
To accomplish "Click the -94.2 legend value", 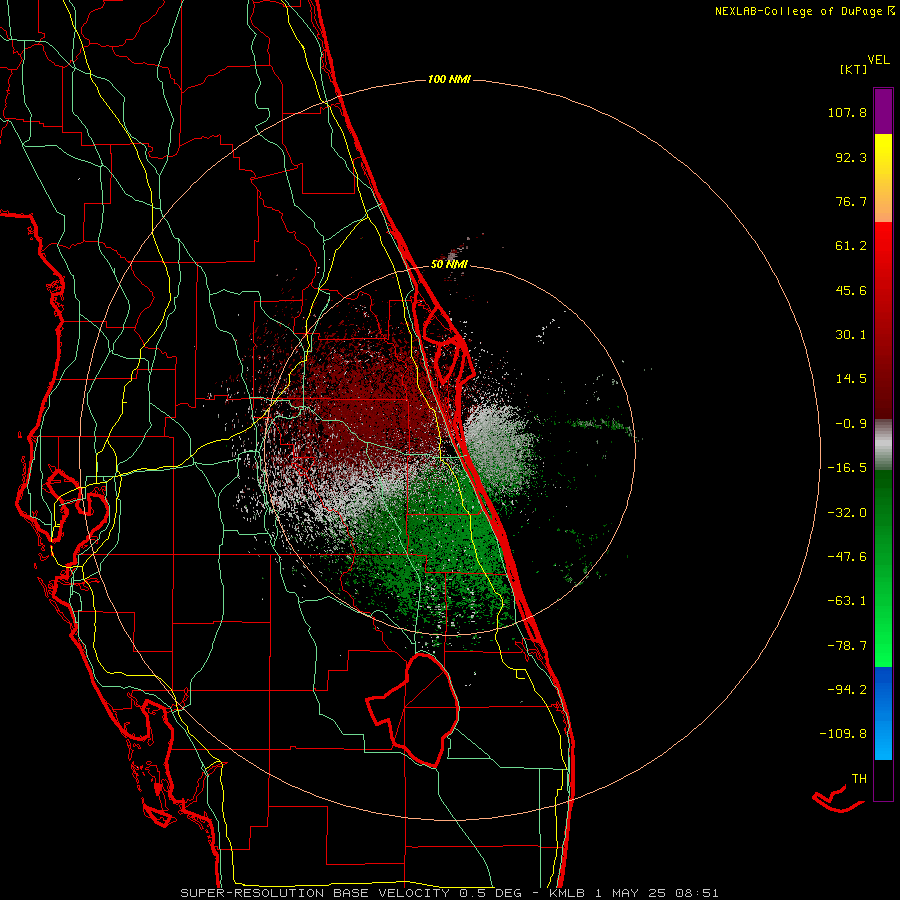I will [x=847, y=690].
